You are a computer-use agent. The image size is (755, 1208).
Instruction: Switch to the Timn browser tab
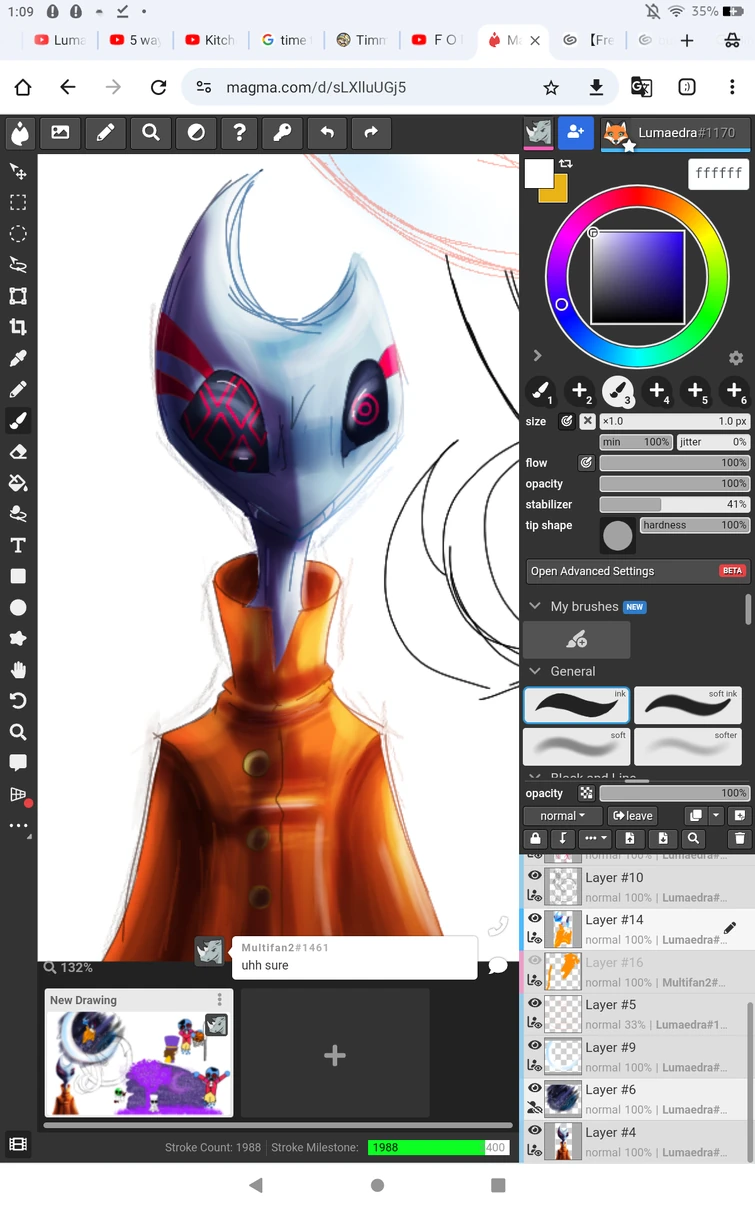[x=360, y=40]
